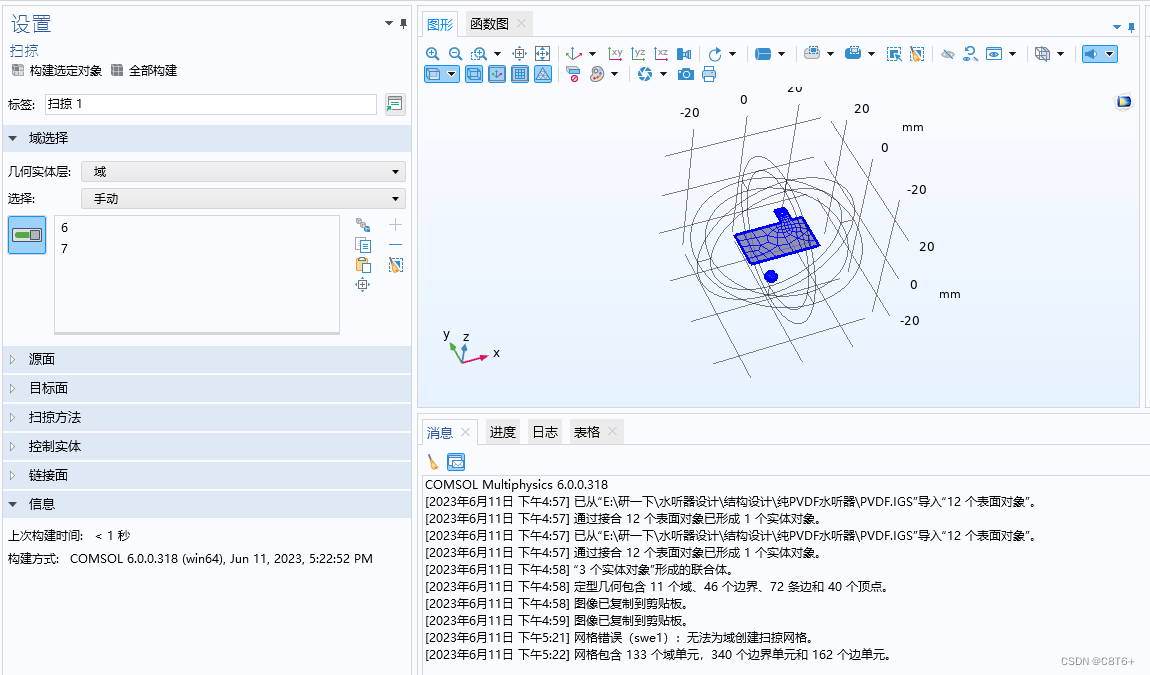Click the Zoom Extents icon
The image size is (1150, 675).
click(543, 53)
